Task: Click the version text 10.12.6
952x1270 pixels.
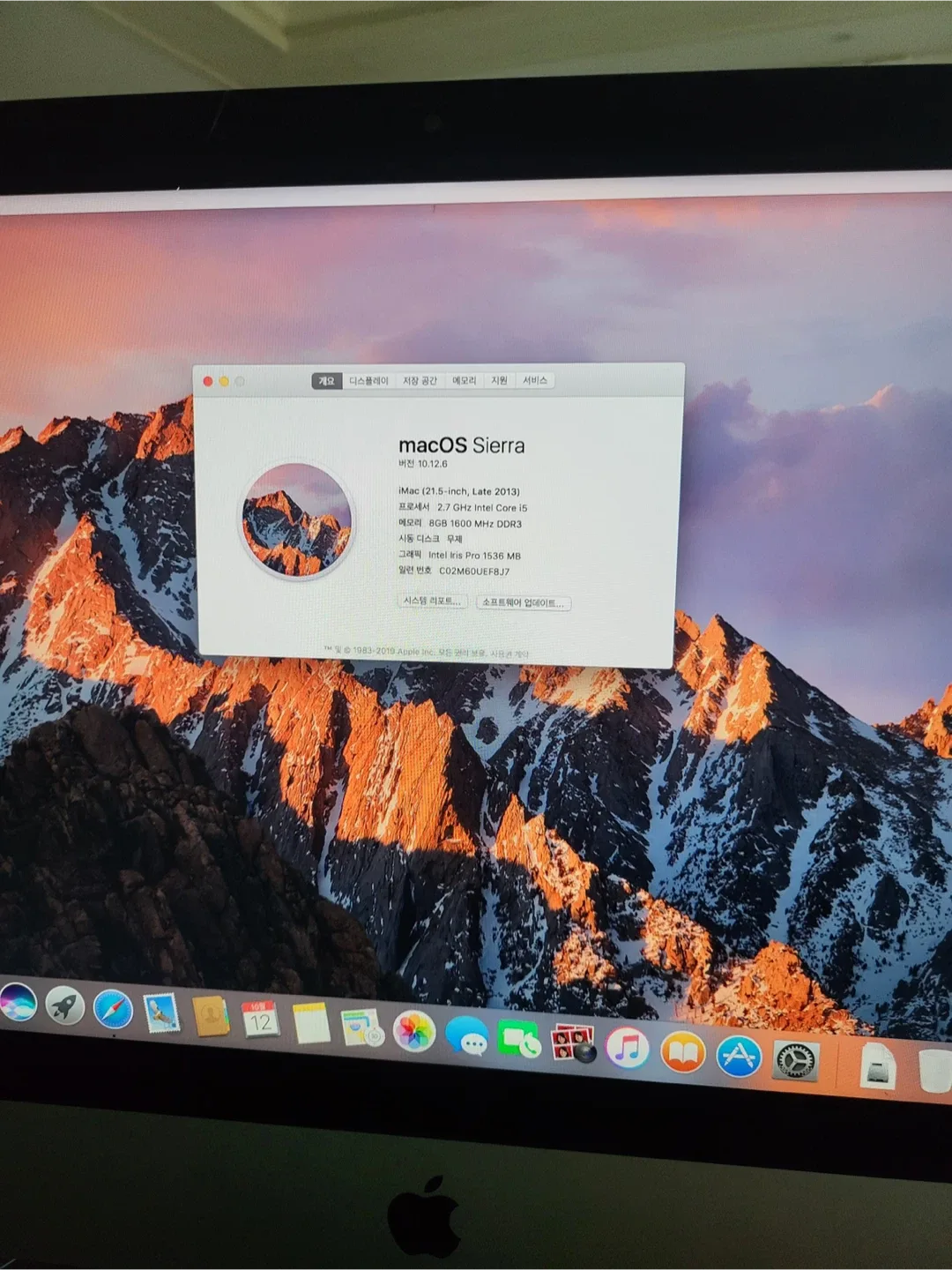Action: (433, 464)
